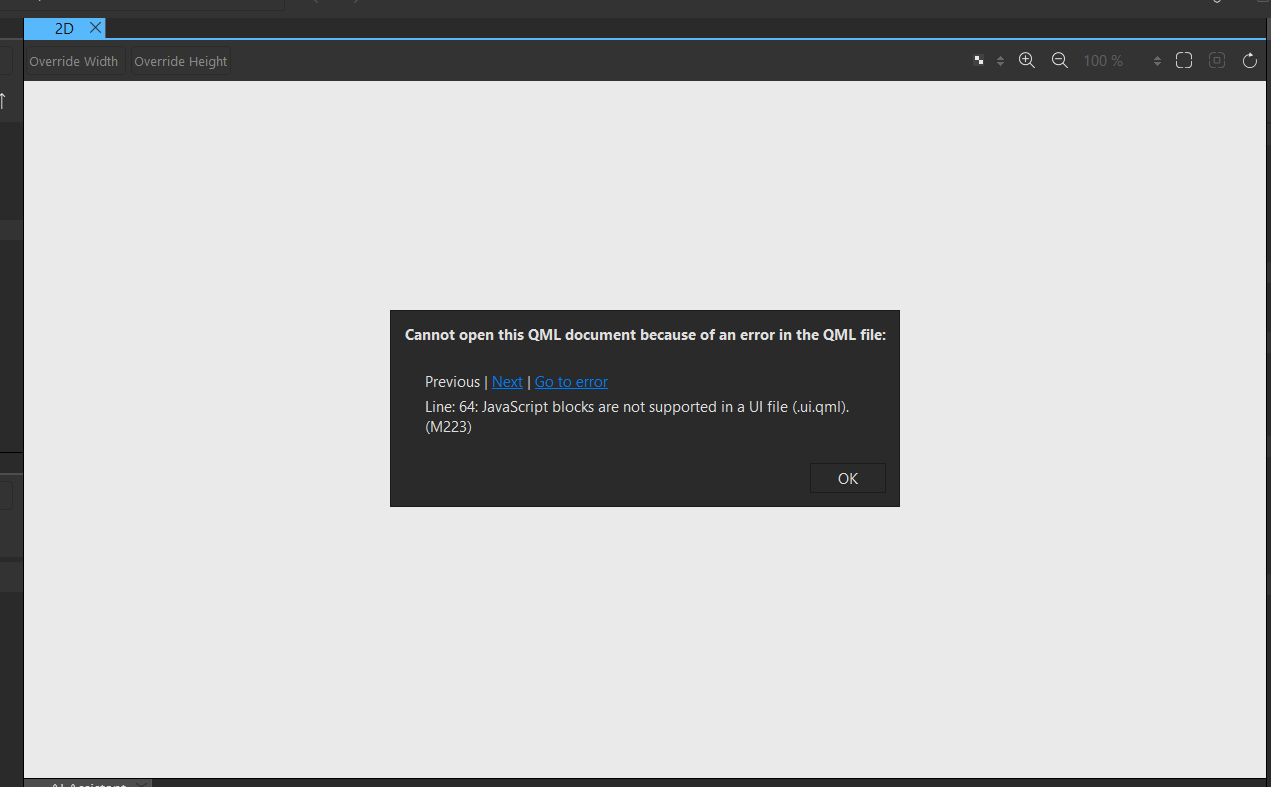
Task: Click the up arrow in left panel
Action: pyautogui.click(x=3, y=101)
